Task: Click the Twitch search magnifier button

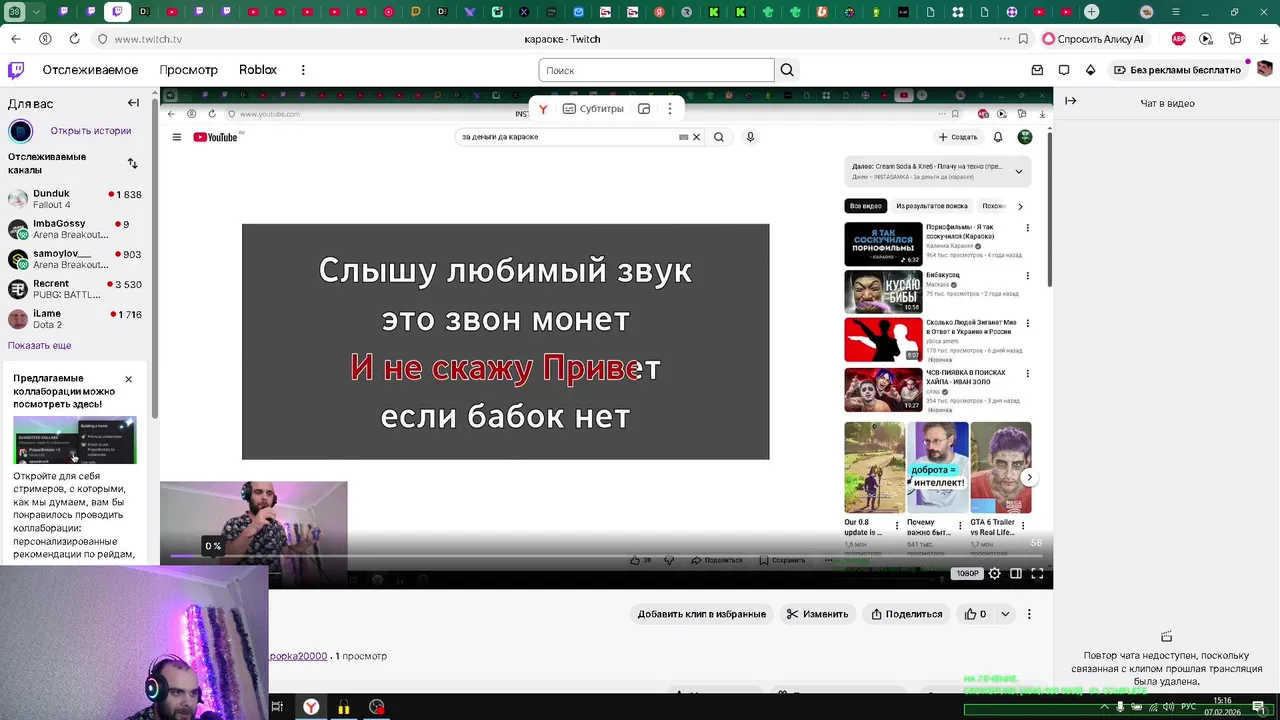Action: pos(787,70)
